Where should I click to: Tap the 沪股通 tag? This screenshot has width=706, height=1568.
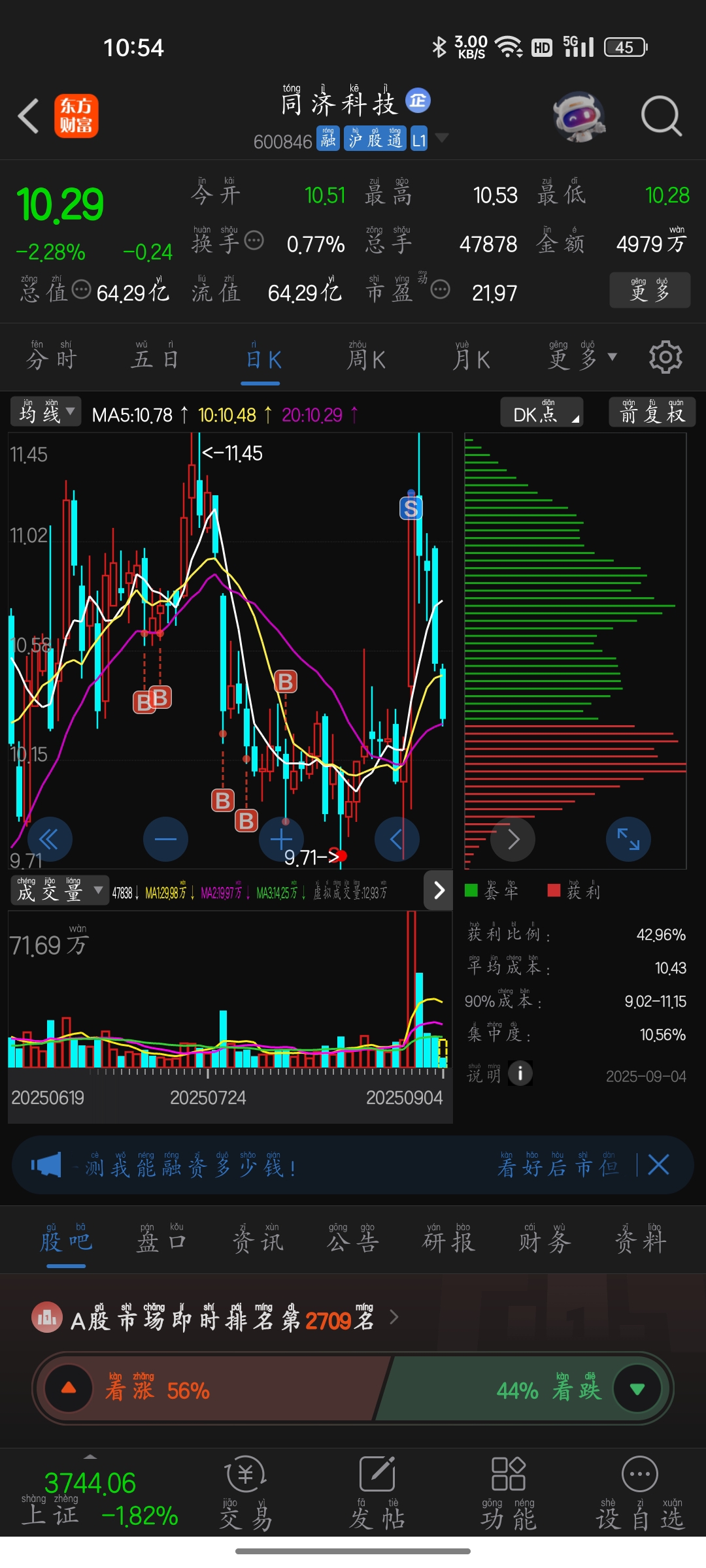pyautogui.click(x=375, y=139)
